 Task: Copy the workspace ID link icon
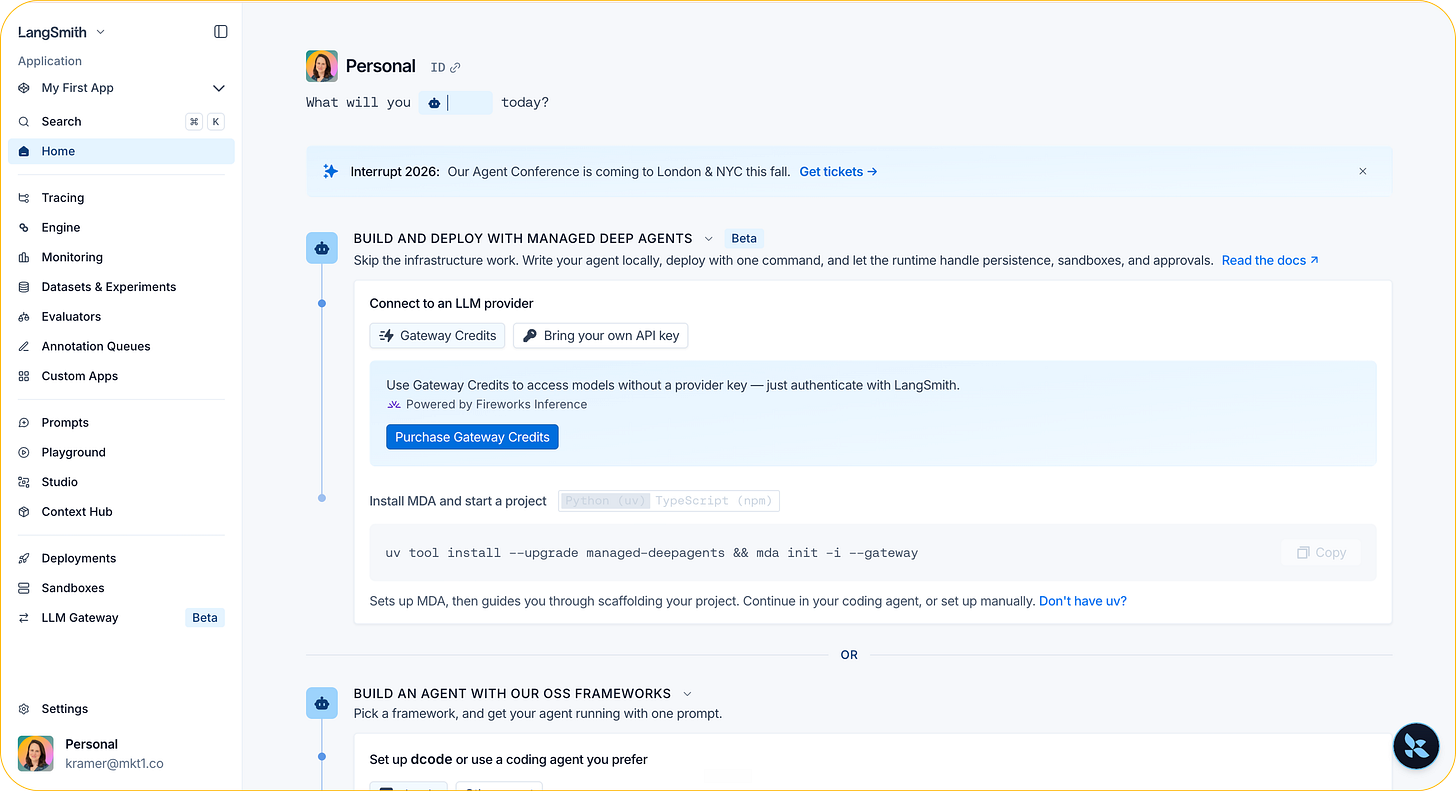[455, 68]
